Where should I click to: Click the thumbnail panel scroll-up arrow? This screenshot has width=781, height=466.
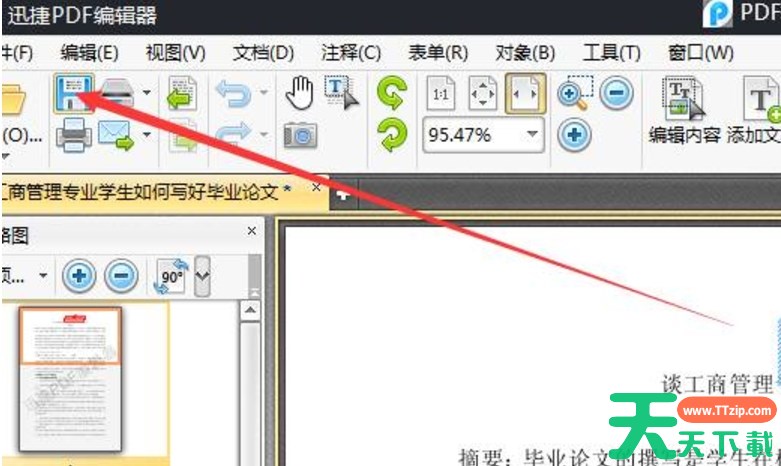click(x=250, y=310)
